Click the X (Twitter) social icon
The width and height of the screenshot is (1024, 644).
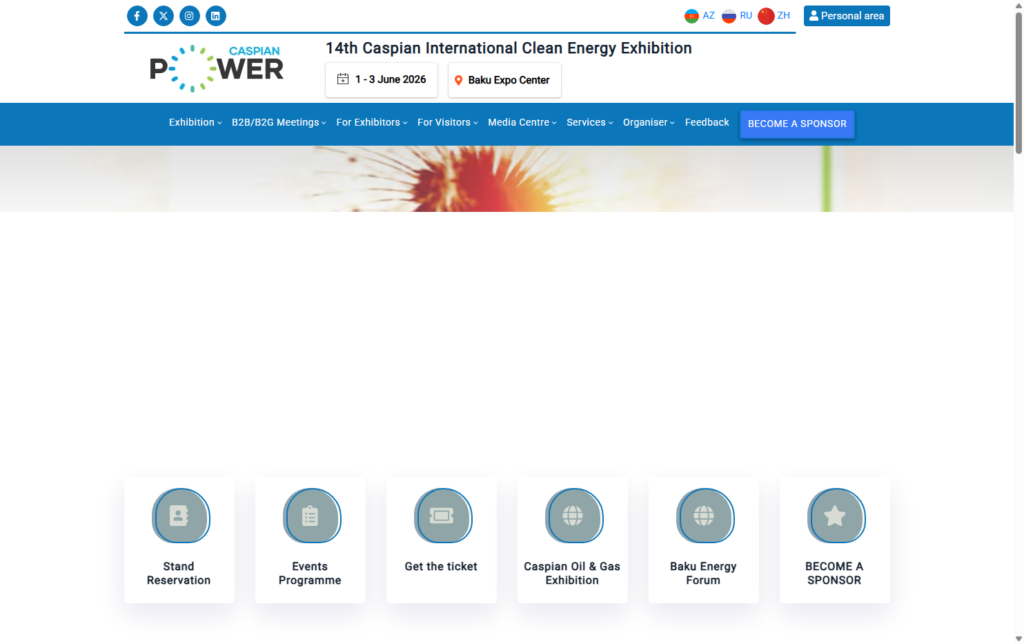163,15
